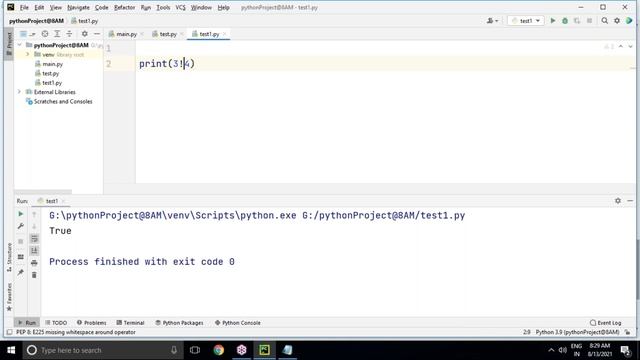Expand External Libraries node

[x=20, y=92]
